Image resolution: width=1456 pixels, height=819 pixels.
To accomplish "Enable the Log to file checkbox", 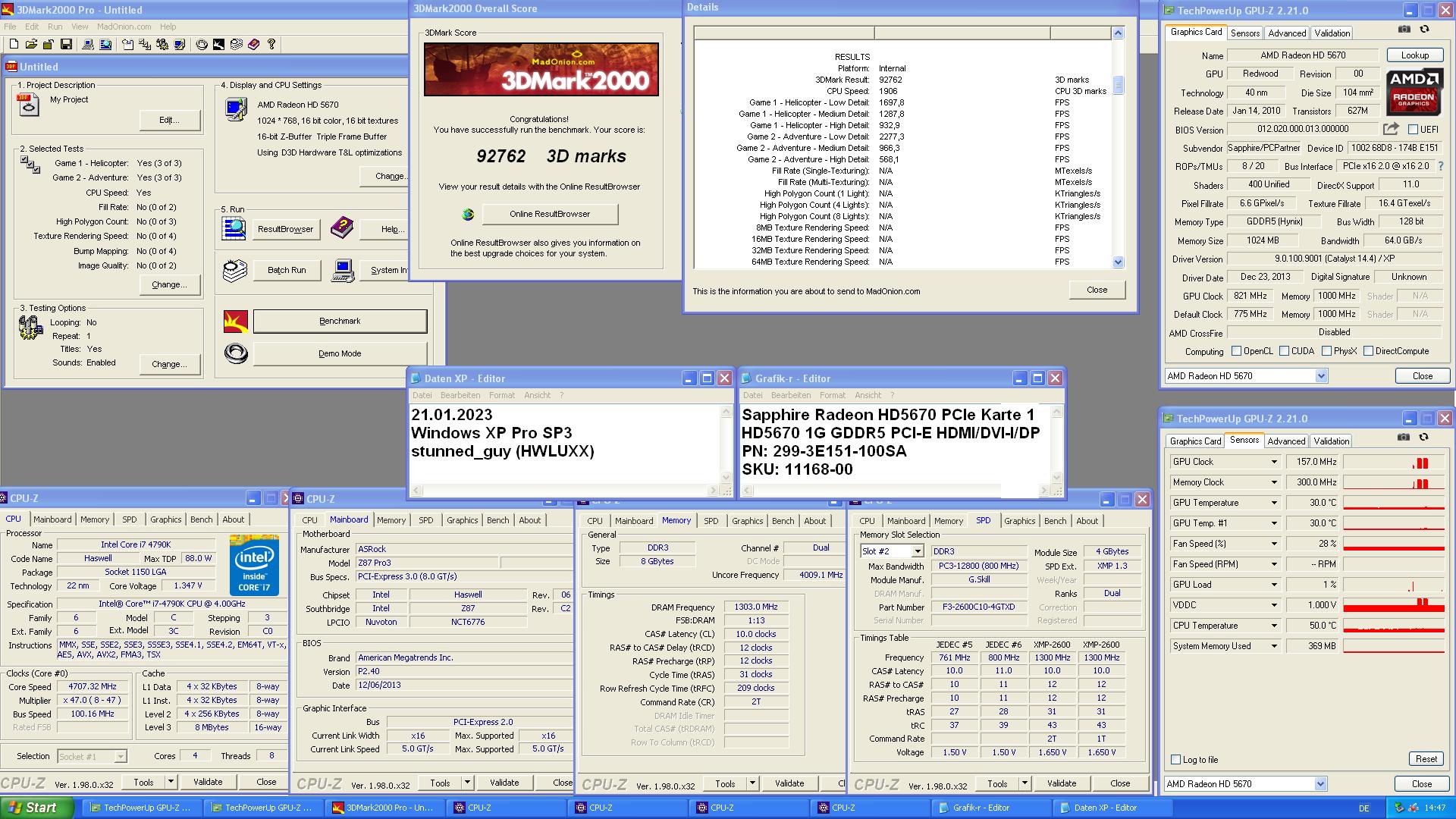I will 1175,760.
